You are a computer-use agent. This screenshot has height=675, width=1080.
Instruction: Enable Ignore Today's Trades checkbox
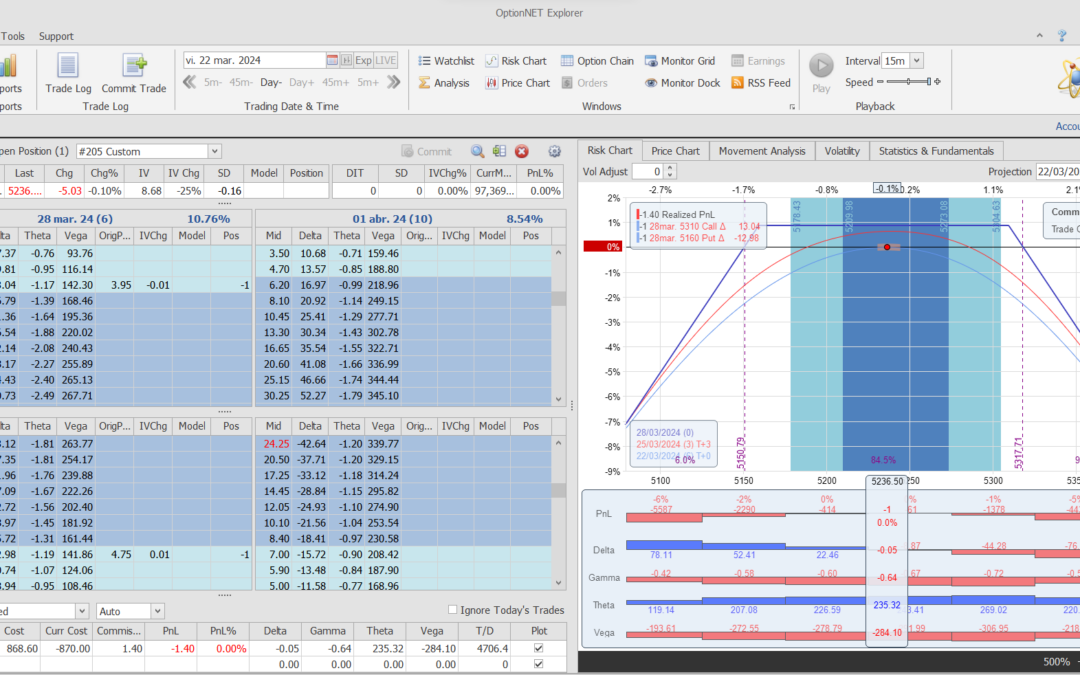(x=453, y=610)
